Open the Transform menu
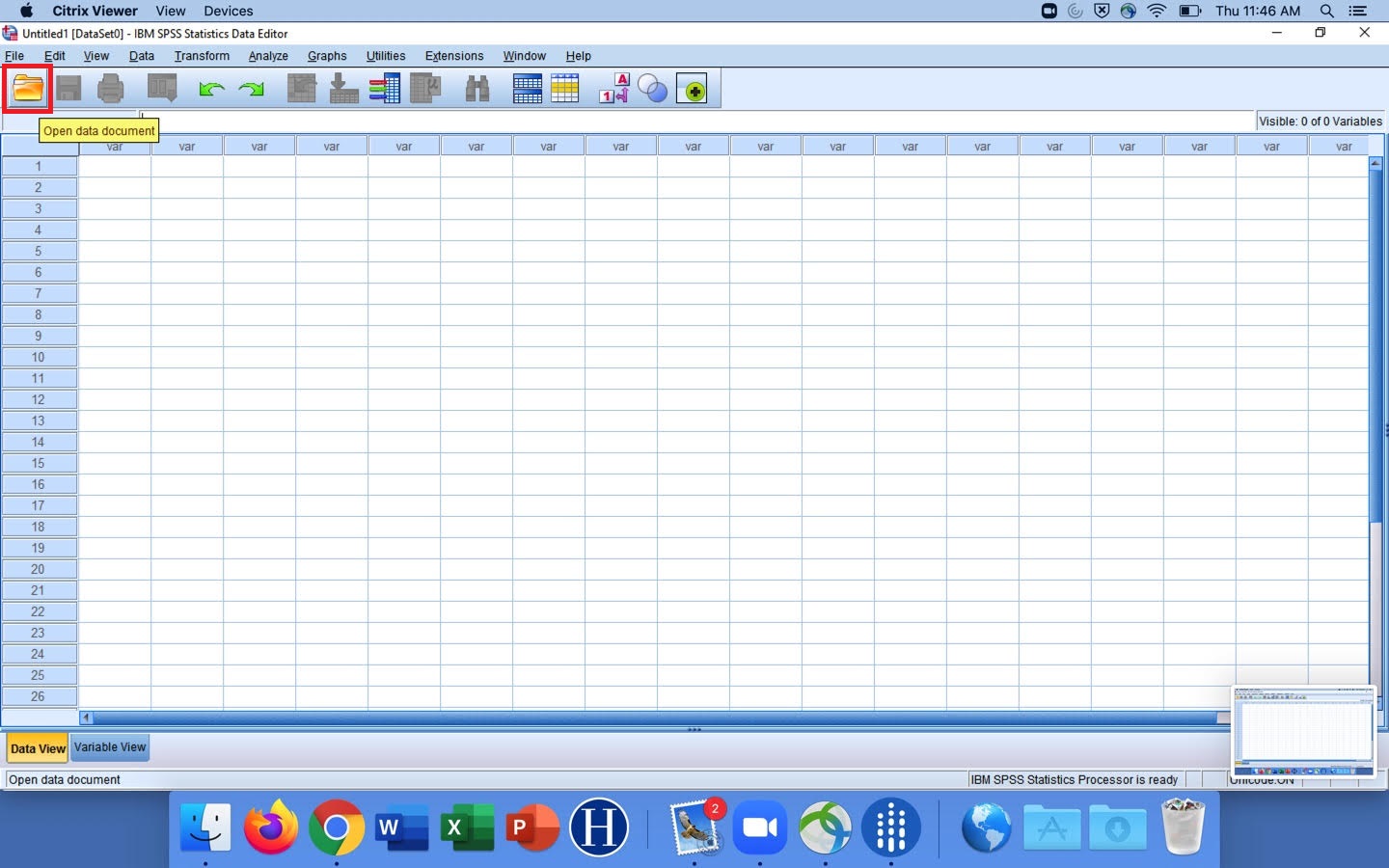 coord(202,56)
